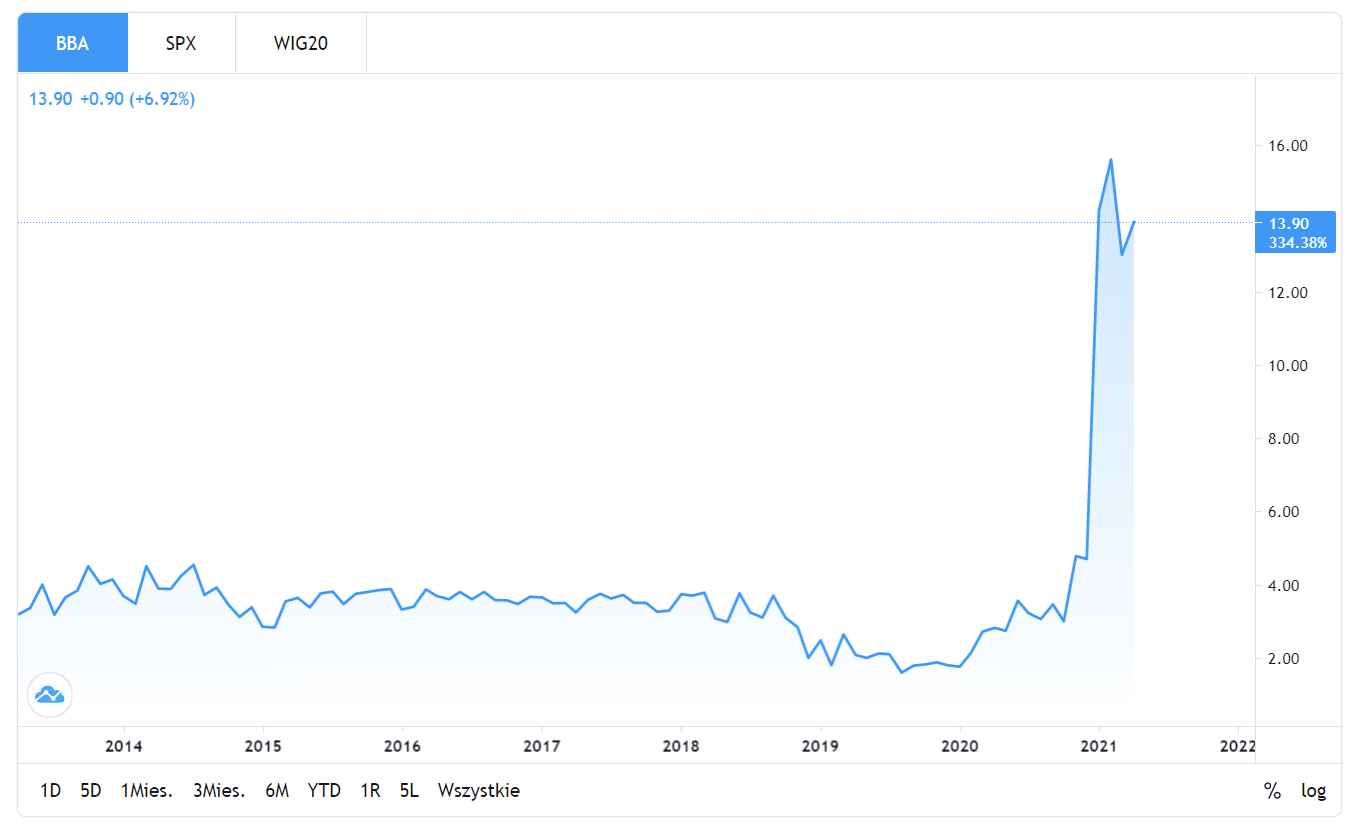Click the 334.38% change label
Image resolution: width=1366 pixels, height=826 pixels.
tap(1300, 241)
